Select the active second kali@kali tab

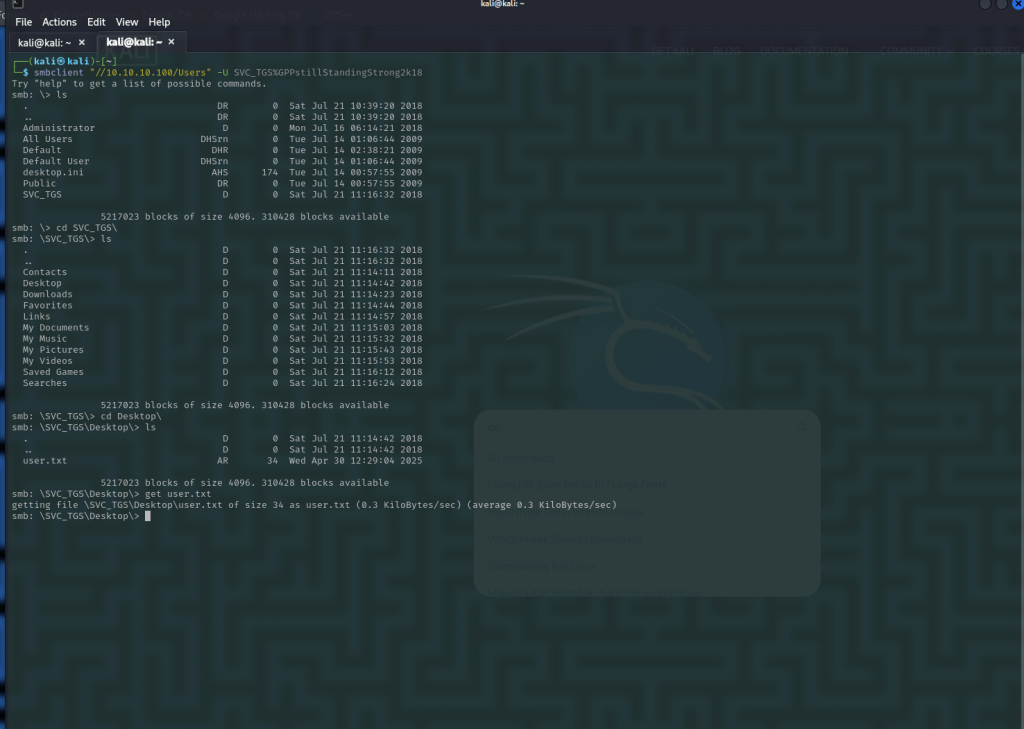[133, 42]
